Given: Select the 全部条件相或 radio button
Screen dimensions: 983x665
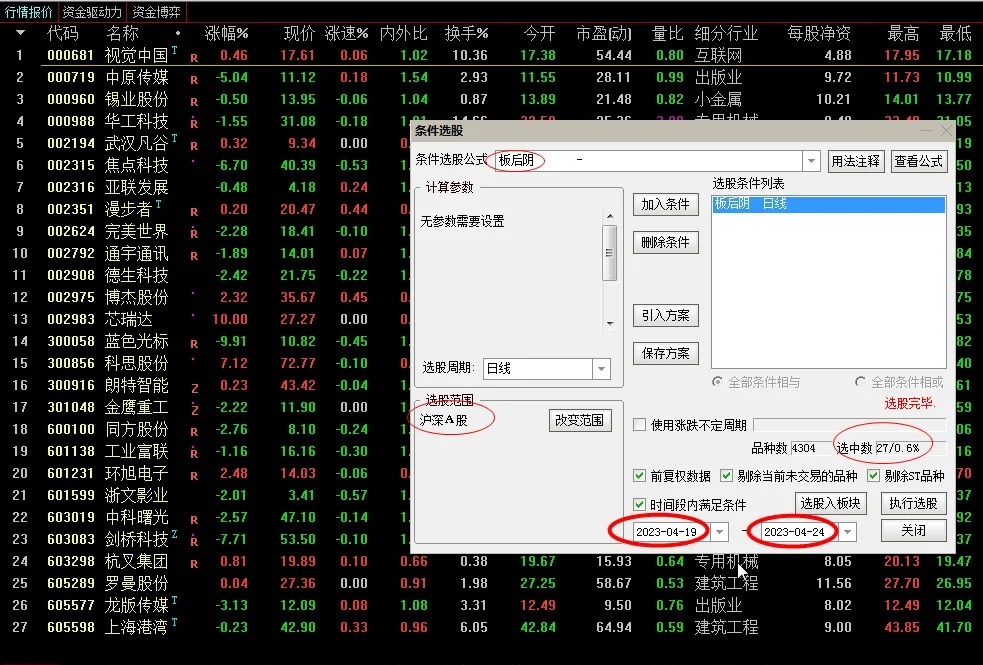Looking at the screenshot, I should coord(860,382).
